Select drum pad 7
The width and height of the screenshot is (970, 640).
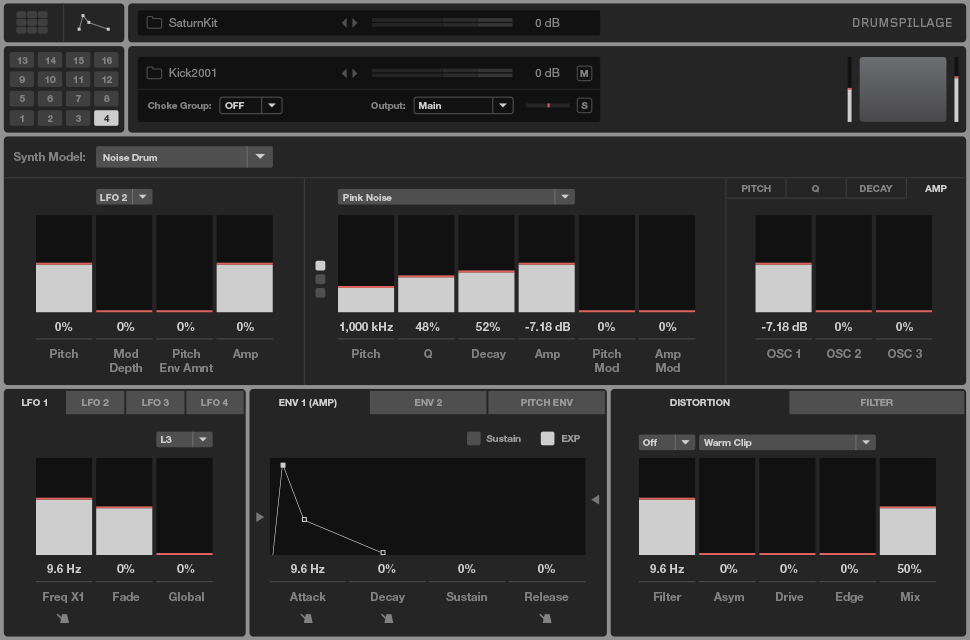pos(78,98)
